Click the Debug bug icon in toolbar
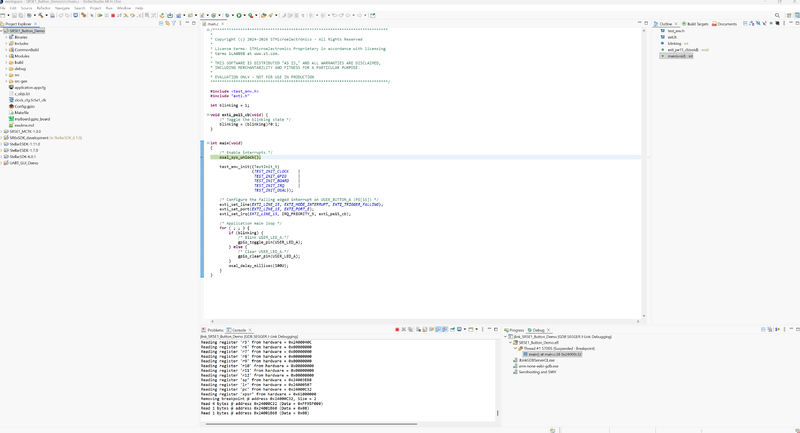Screen dimensions: 800x433 (227, 15)
